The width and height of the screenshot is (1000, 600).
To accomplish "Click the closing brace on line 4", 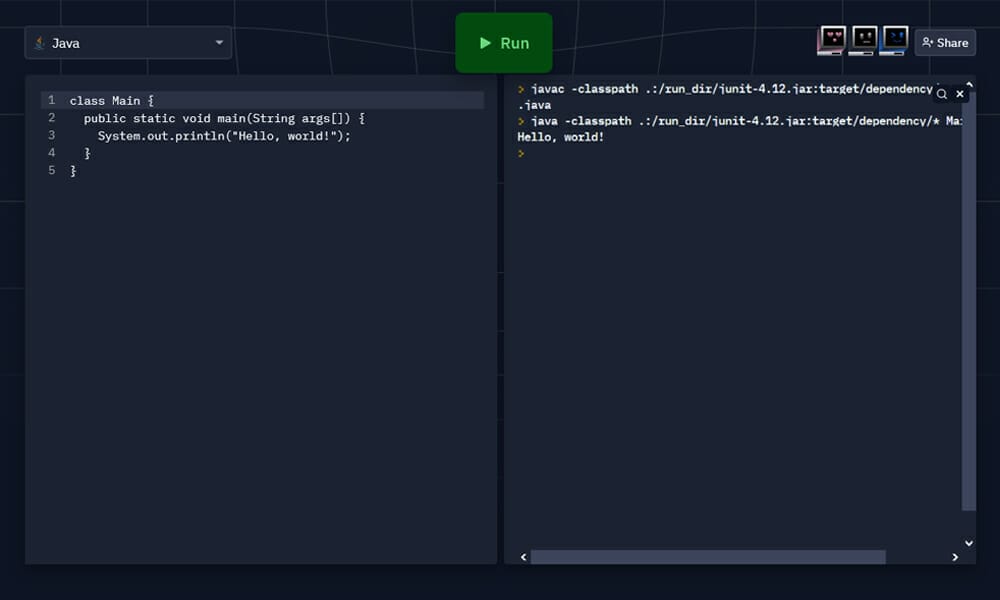I will tap(87, 153).
